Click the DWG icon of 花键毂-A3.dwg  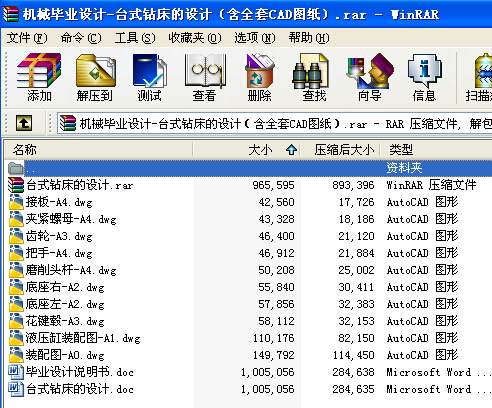point(16,321)
